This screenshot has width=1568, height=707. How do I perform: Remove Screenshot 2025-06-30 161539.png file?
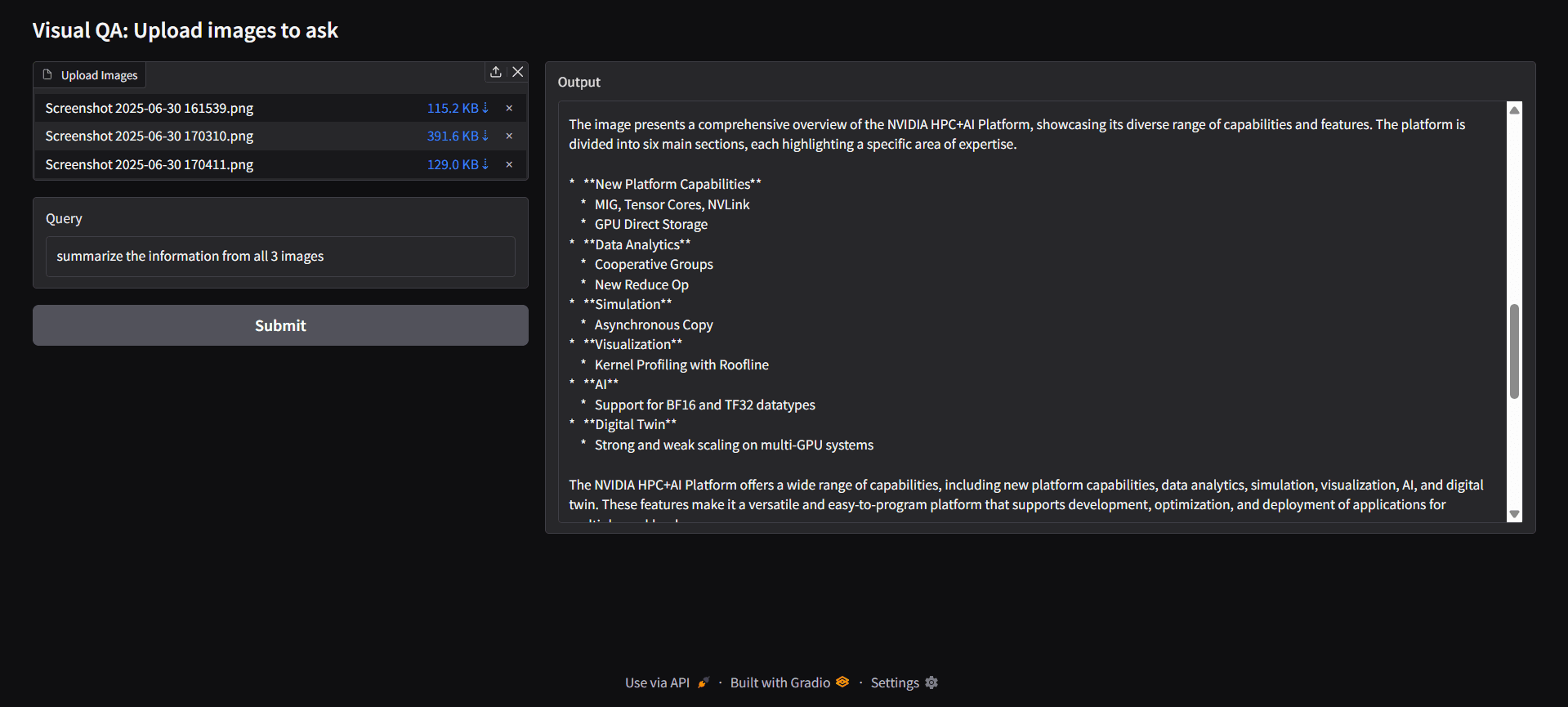(509, 108)
